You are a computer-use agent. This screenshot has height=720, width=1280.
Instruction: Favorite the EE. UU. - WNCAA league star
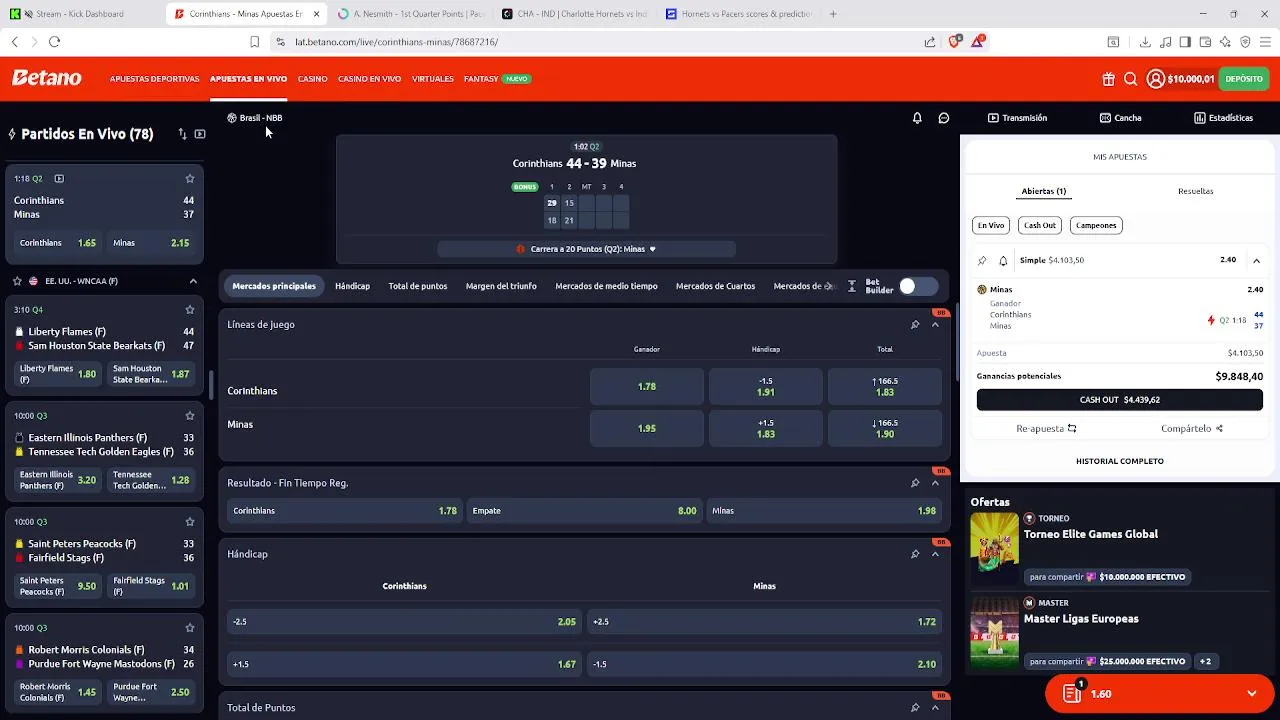[17, 281]
